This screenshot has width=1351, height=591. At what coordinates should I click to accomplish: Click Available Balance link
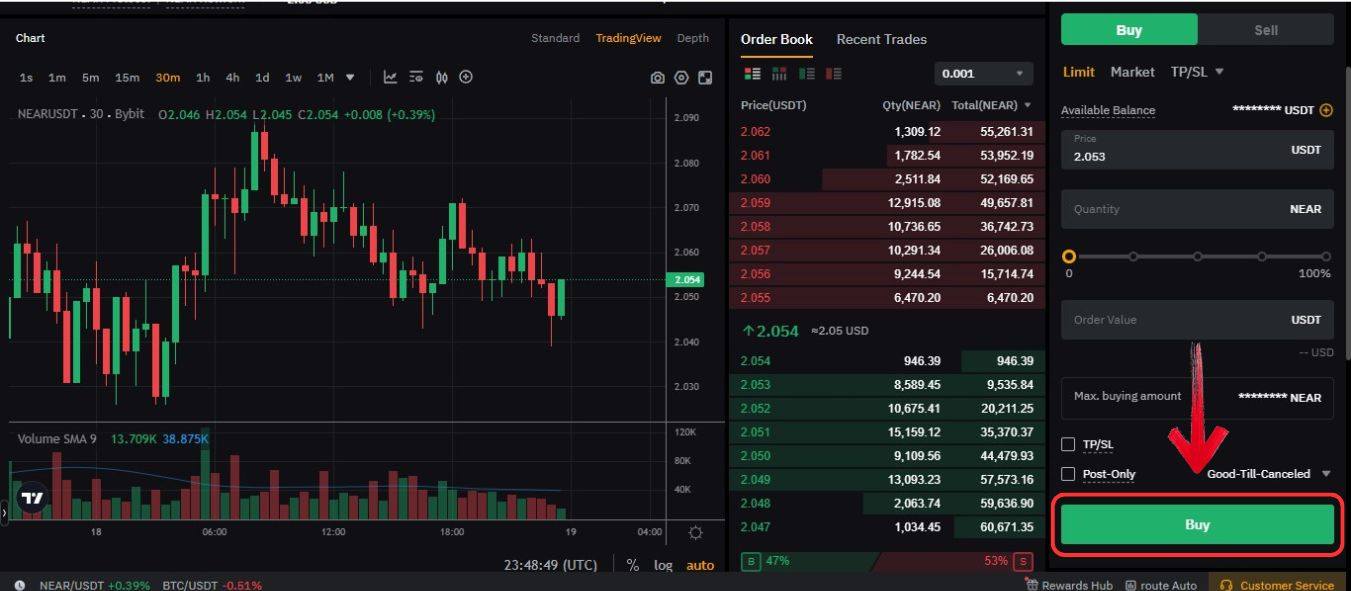click(x=1108, y=110)
